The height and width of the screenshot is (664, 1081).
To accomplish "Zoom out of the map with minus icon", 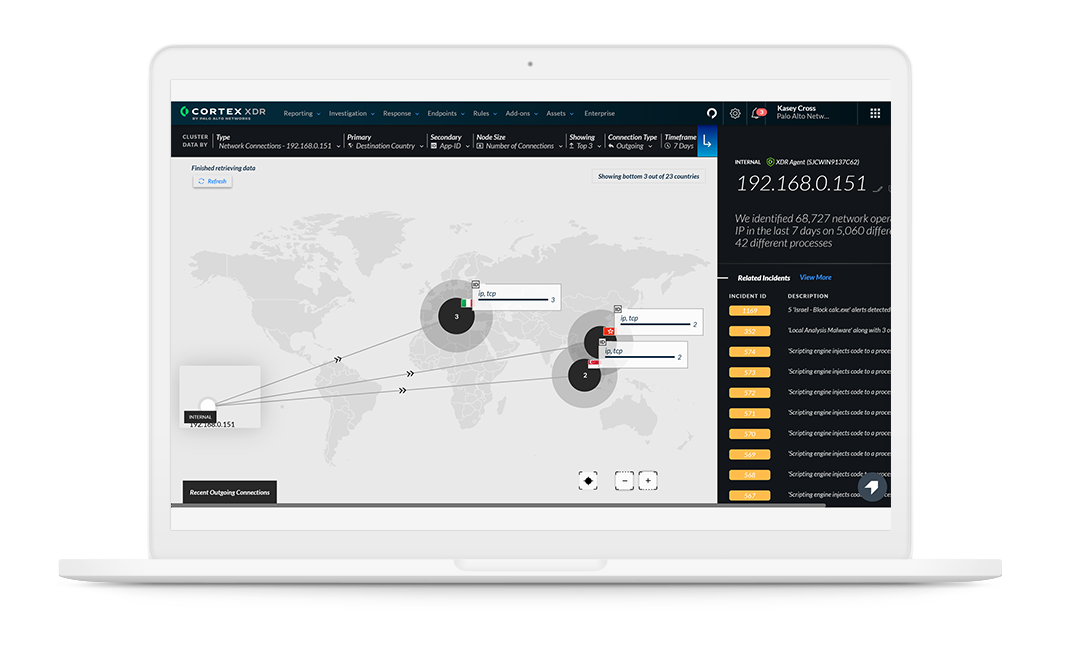I will (x=624, y=480).
